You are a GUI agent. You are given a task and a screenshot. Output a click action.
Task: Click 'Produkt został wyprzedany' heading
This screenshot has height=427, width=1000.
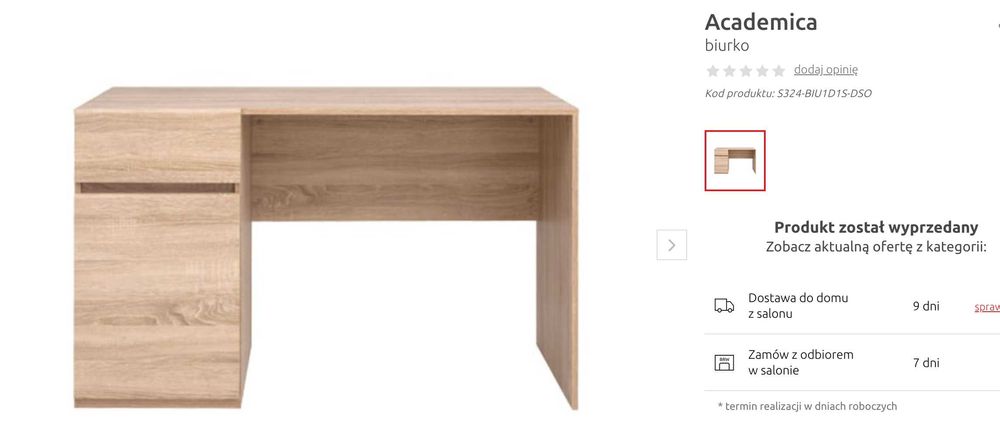coord(876,227)
